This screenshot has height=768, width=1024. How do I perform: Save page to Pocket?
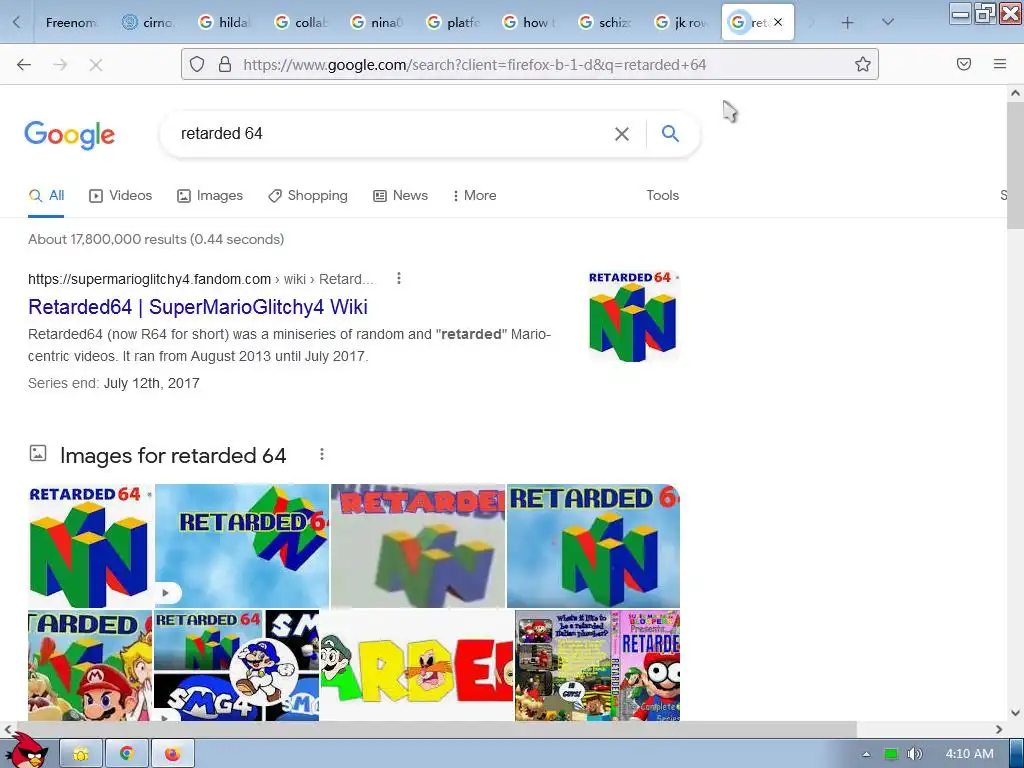[x=964, y=64]
